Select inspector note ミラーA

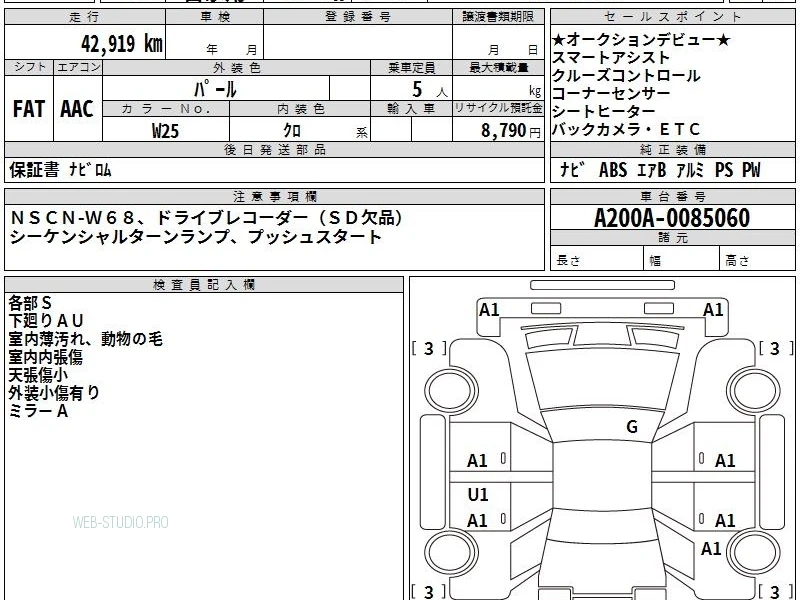(x=38, y=411)
